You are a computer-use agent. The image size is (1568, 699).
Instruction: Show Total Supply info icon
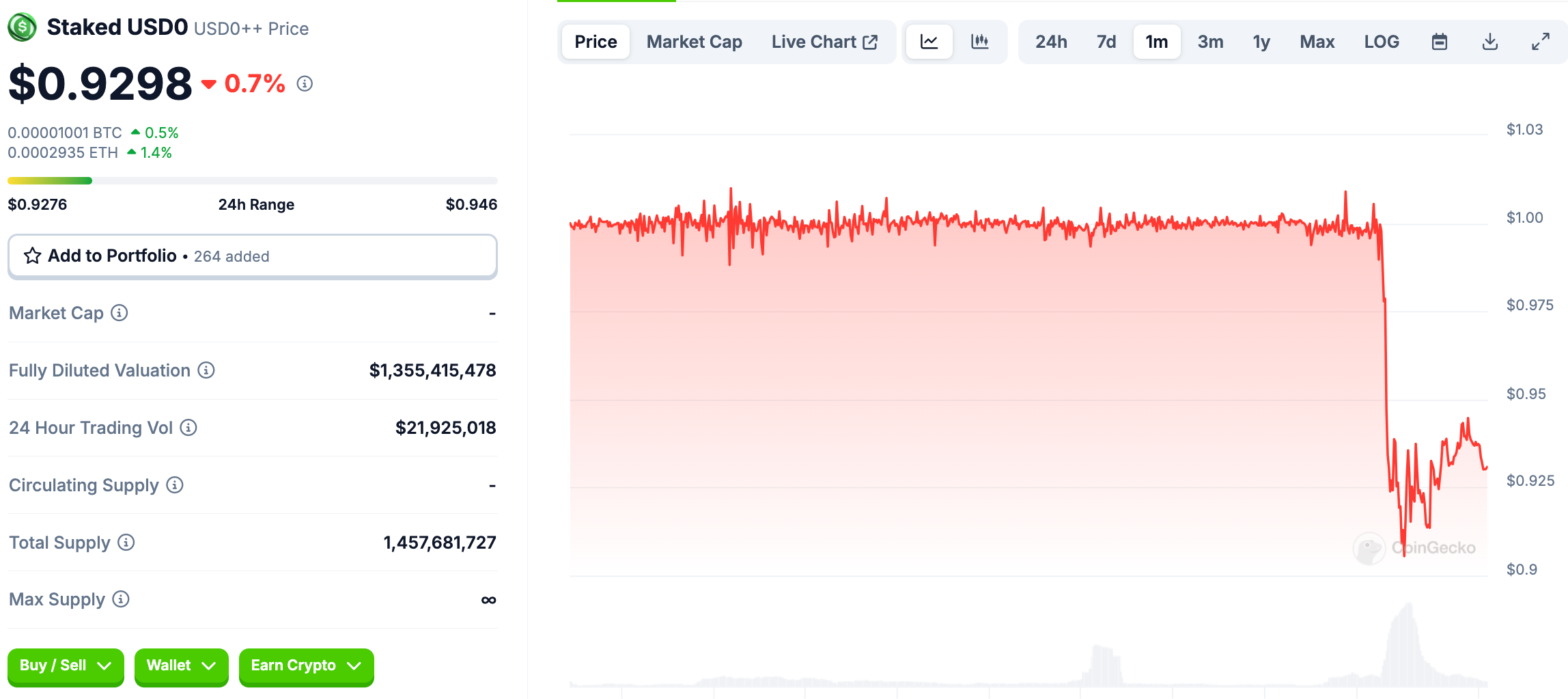[x=126, y=543]
